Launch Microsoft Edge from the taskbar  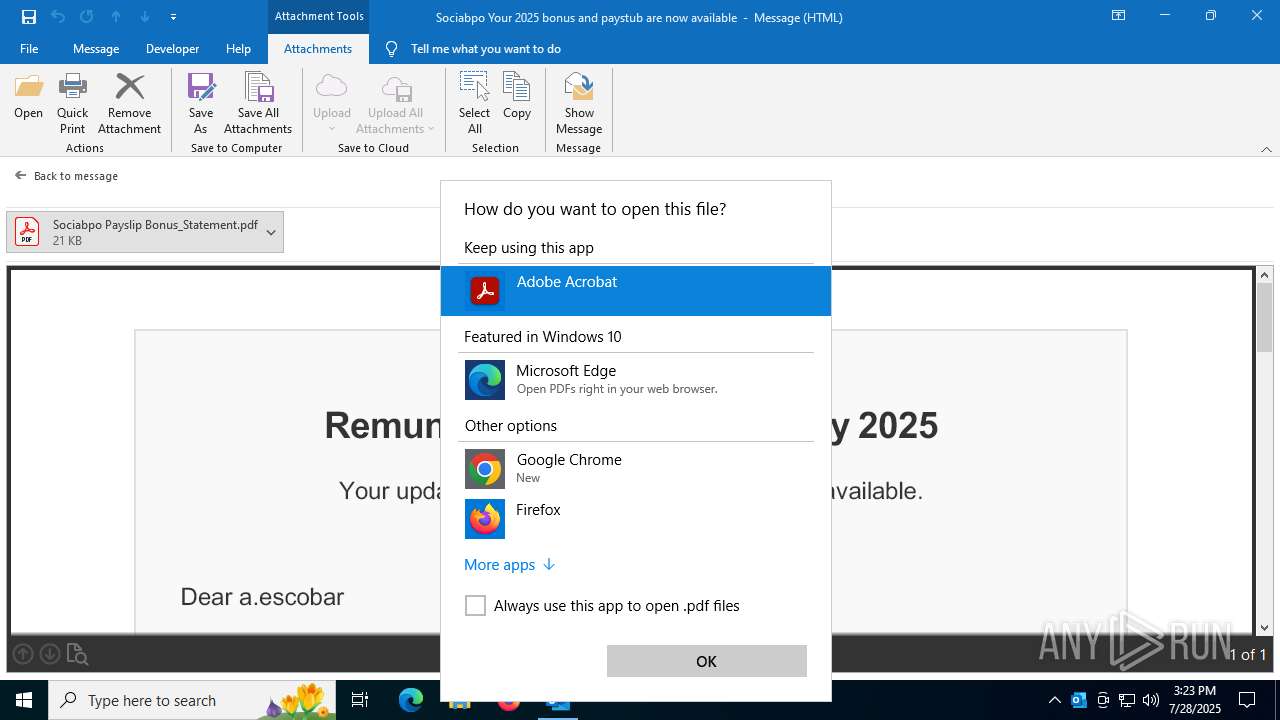411,700
